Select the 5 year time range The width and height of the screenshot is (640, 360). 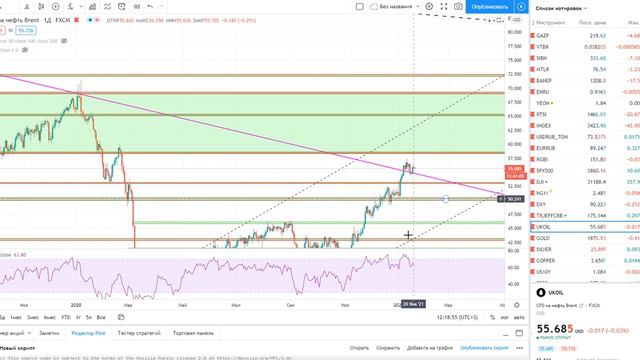(x=89, y=317)
